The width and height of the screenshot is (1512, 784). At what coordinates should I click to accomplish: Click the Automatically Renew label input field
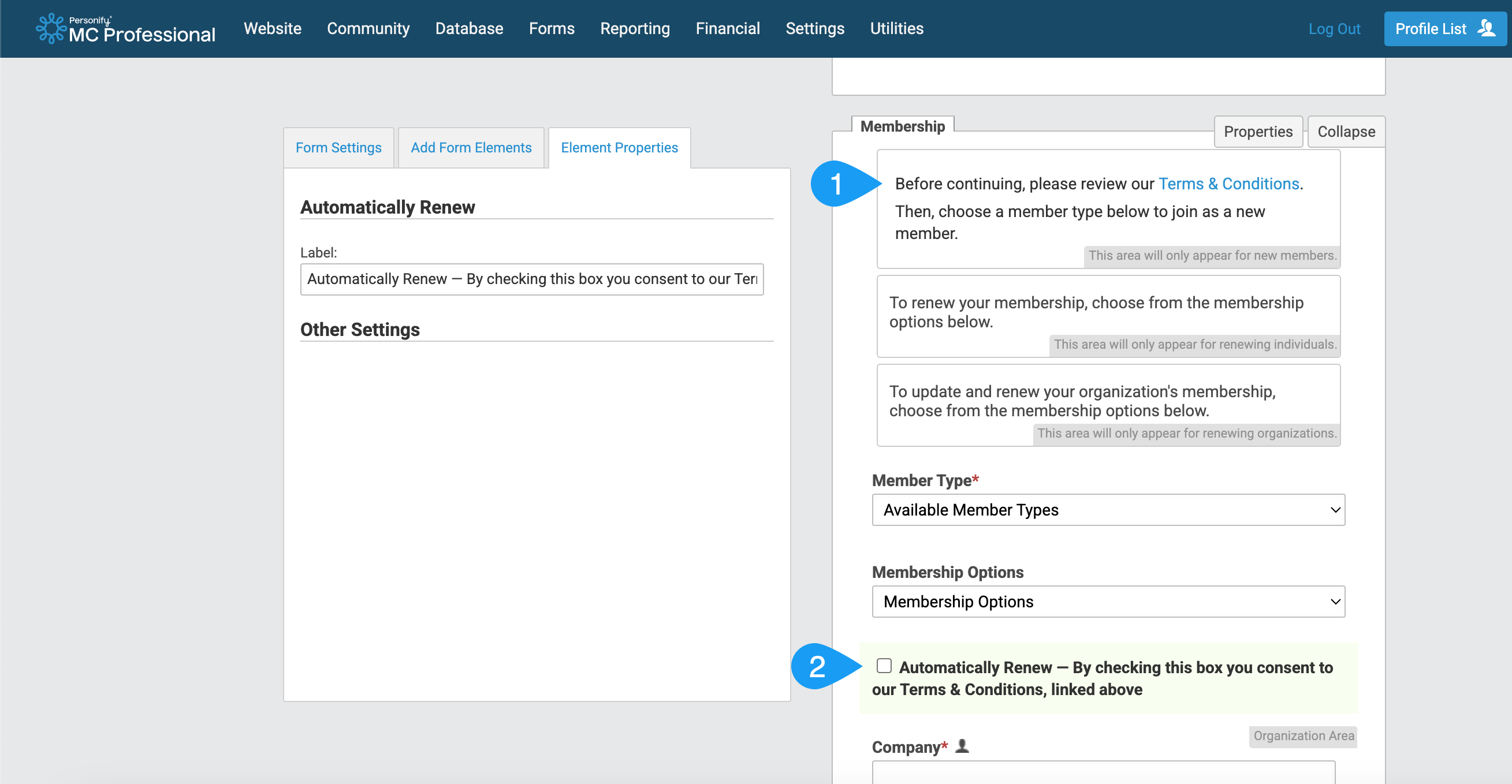532,279
